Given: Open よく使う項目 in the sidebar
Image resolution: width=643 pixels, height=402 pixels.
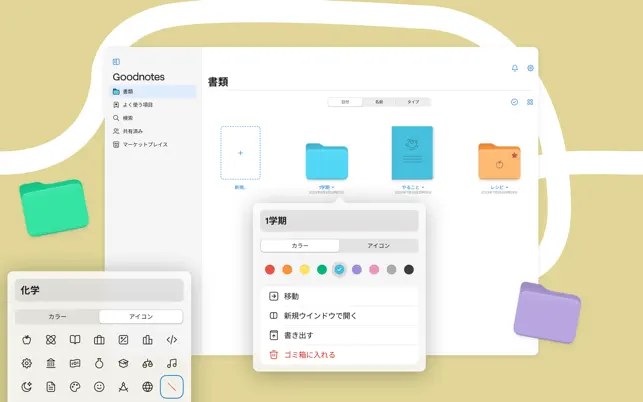Looking at the screenshot, I should 153,105.
